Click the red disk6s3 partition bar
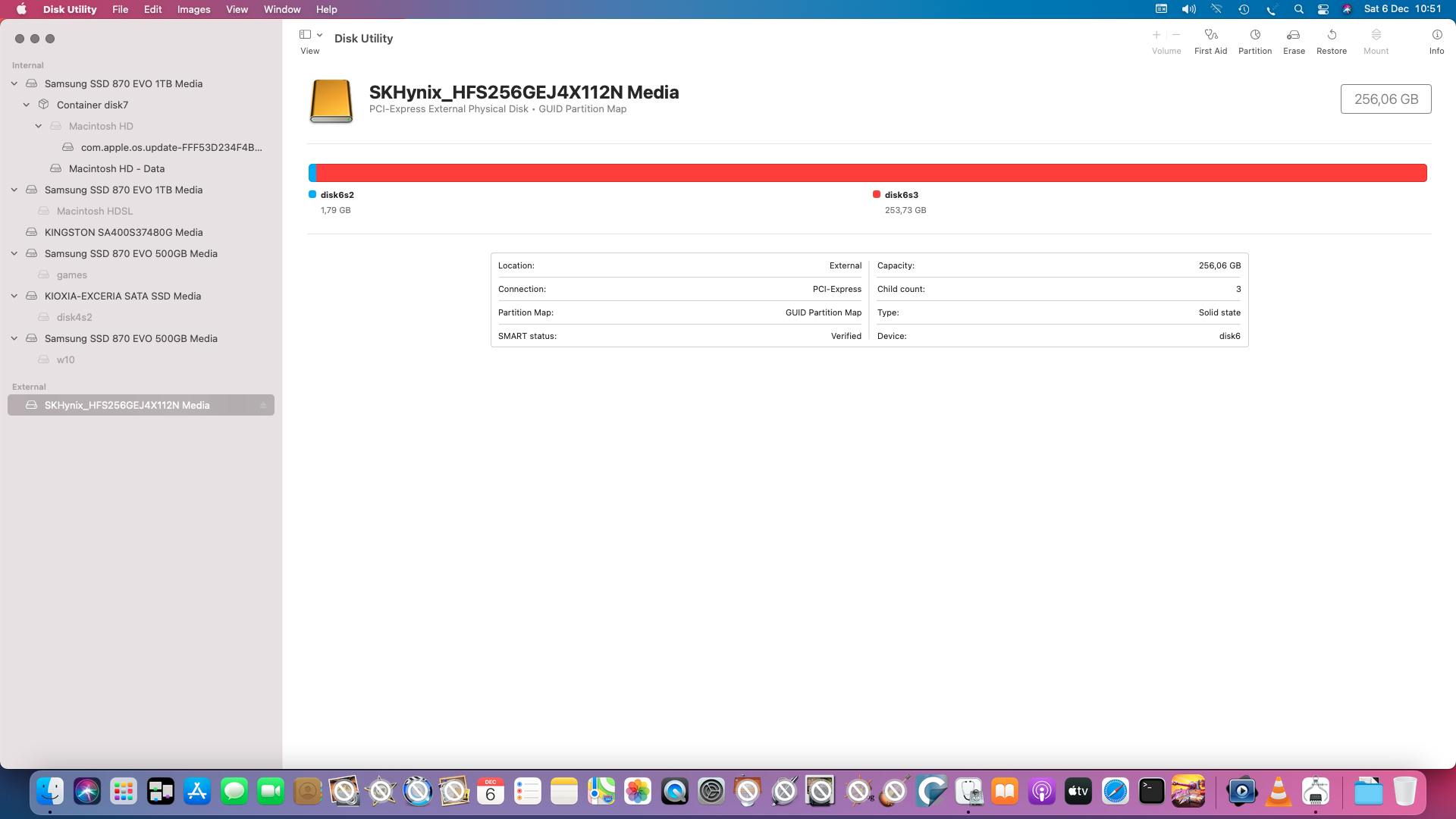1456x819 pixels. 872,173
